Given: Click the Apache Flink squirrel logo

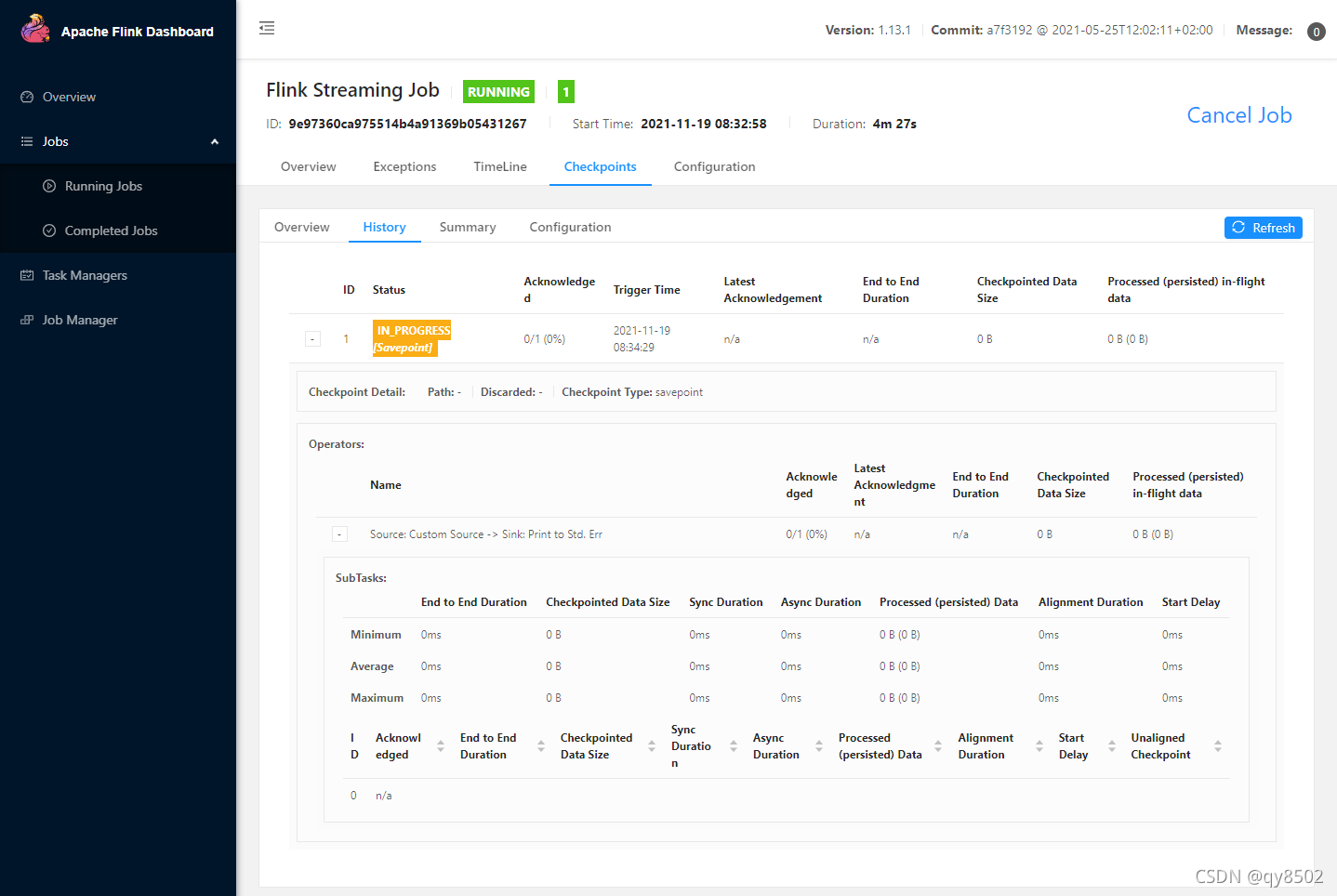Looking at the screenshot, I should coord(35,29).
